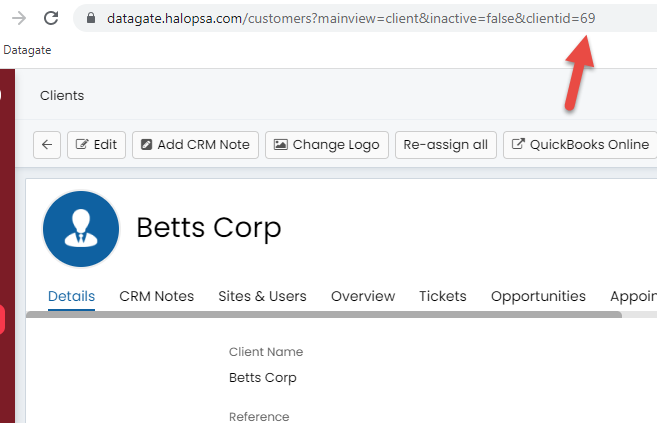Open the Datagate bookmark
Image resolution: width=657 pixels, height=423 pixels.
point(27,50)
